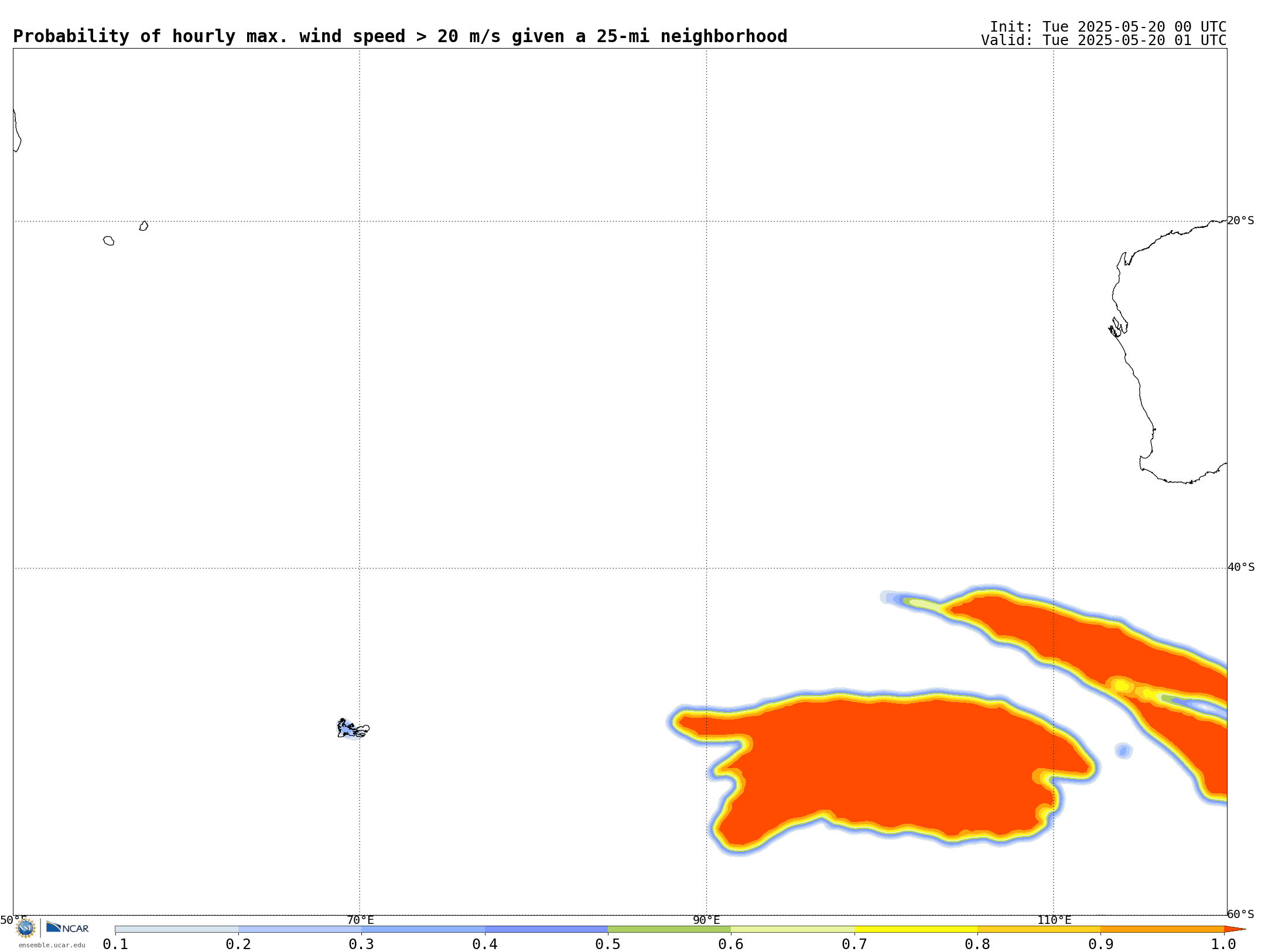Click the 40°S latitude label
The image size is (1265, 952).
click(1240, 567)
